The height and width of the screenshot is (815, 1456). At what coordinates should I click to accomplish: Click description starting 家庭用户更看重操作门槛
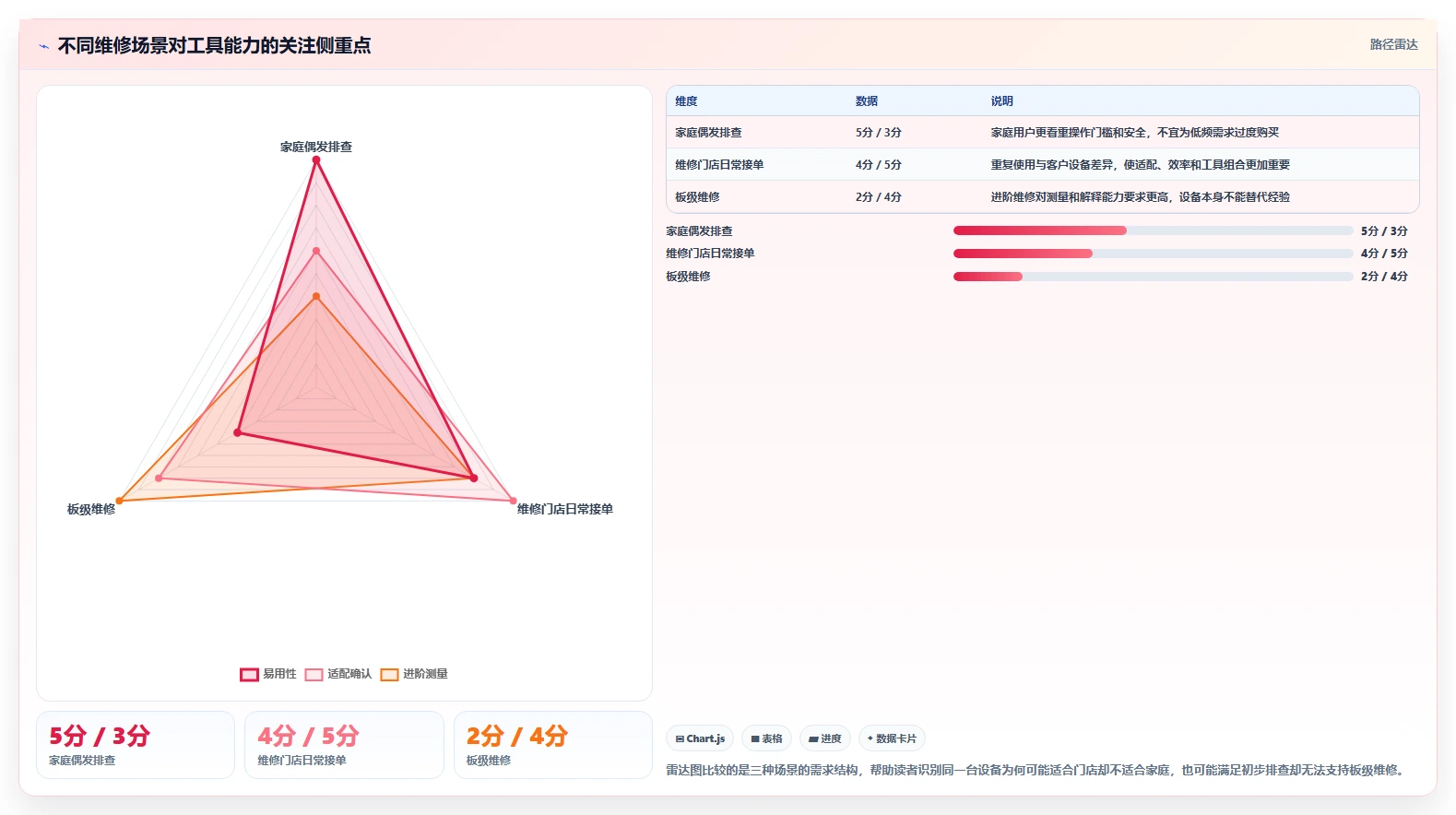[x=1135, y=133]
